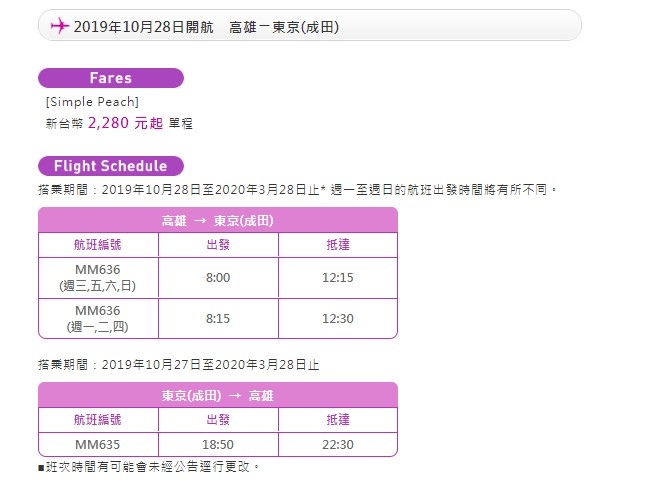This screenshot has width=655, height=480.
Task: Click the 8:15 departure time cell
Action: [x=218, y=319]
